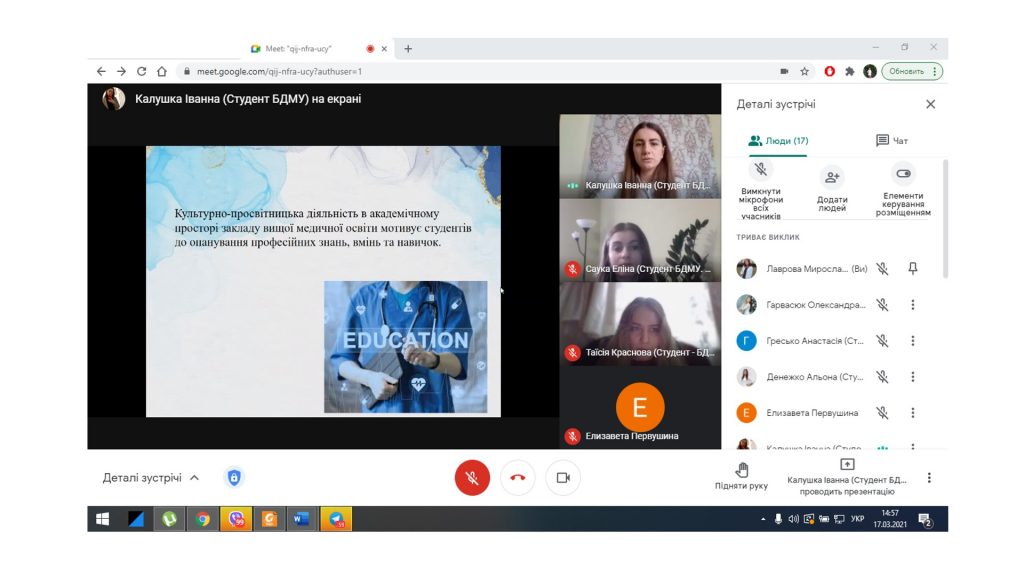Click the browser forward arrow
This screenshot has width=1024, height=576.
pyautogui.click(x=121, y=71)
